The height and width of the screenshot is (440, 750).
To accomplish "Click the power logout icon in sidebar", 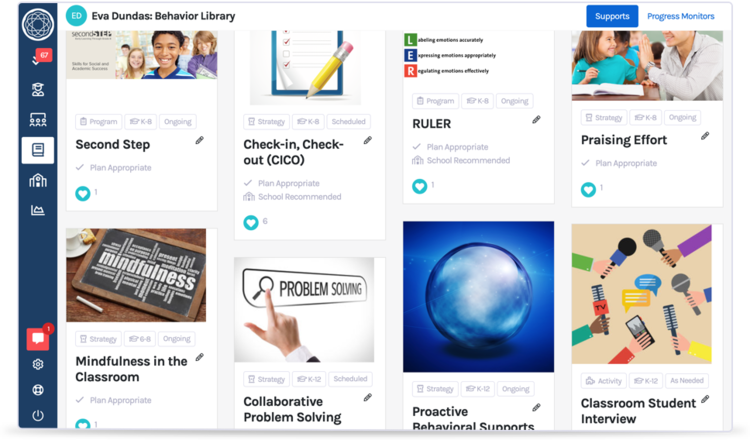I will tap(38, 415).
